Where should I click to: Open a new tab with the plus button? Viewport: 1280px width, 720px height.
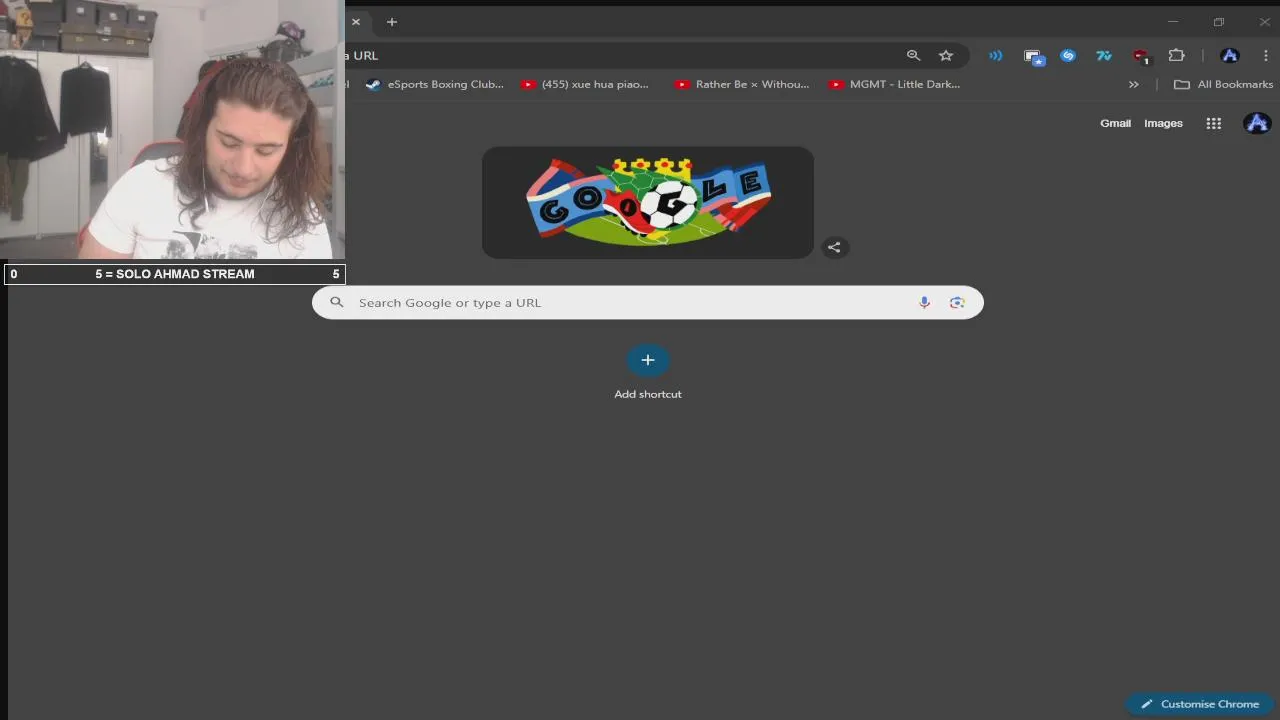click(x=392, y=22)
